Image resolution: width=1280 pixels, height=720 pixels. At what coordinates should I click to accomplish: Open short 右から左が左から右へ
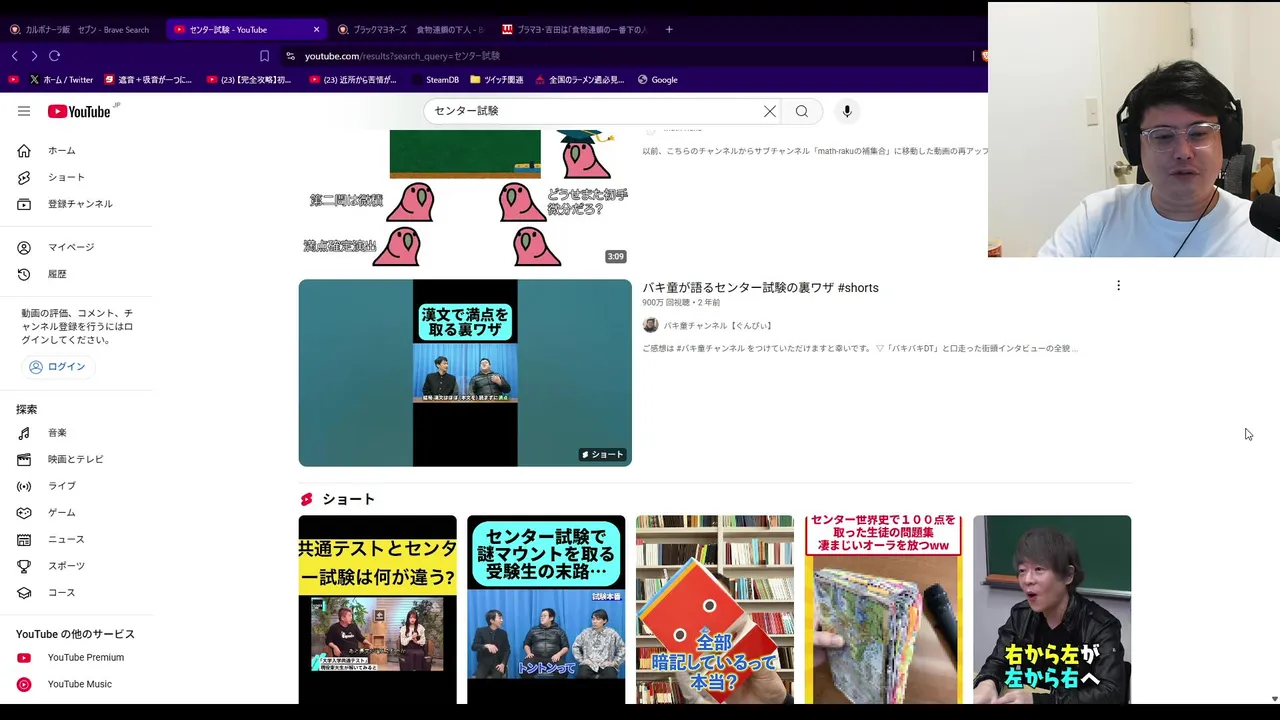tap(1052, 609)
